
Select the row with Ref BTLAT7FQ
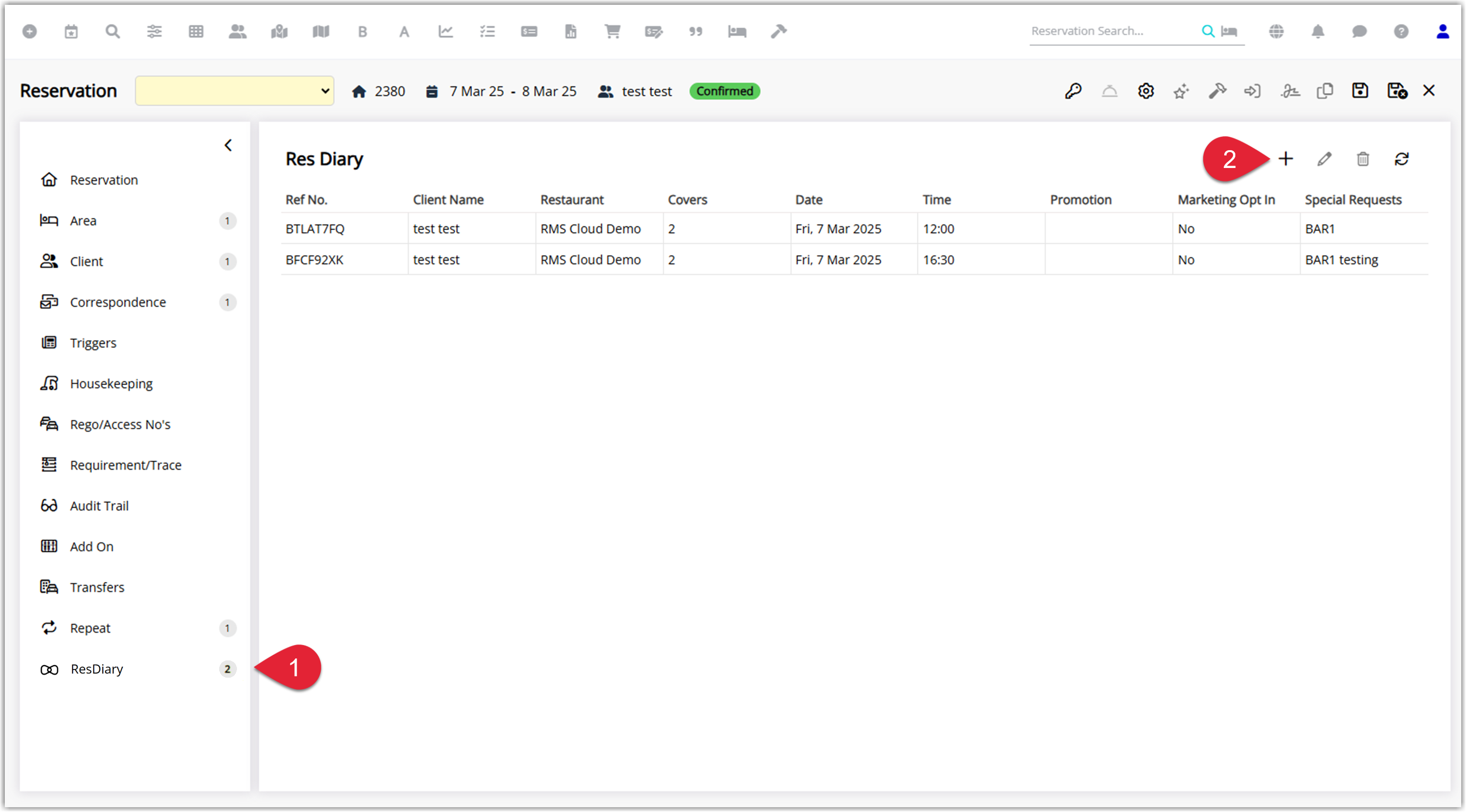click(854, 229)
